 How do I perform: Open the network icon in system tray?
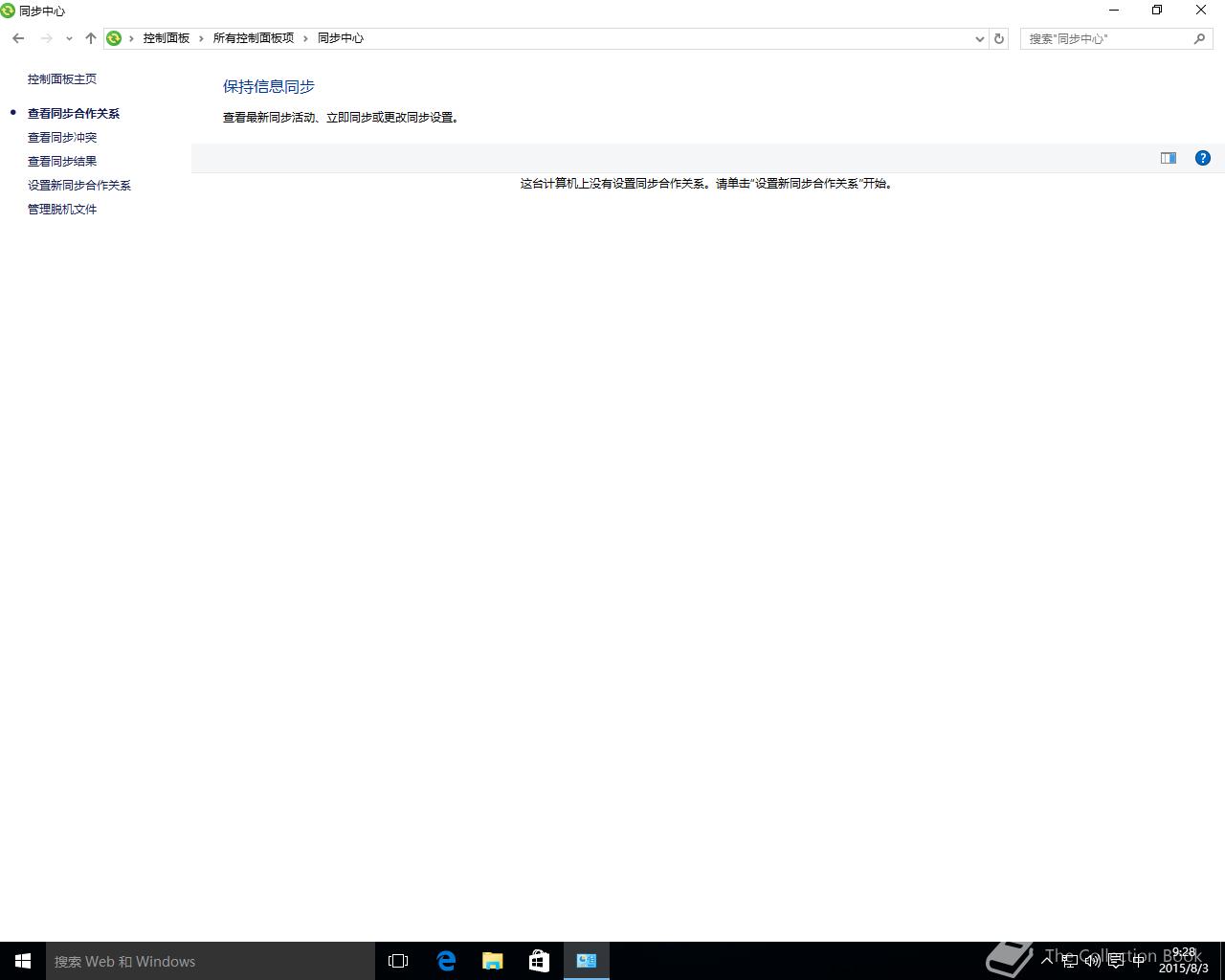[x=1070, y=961]
